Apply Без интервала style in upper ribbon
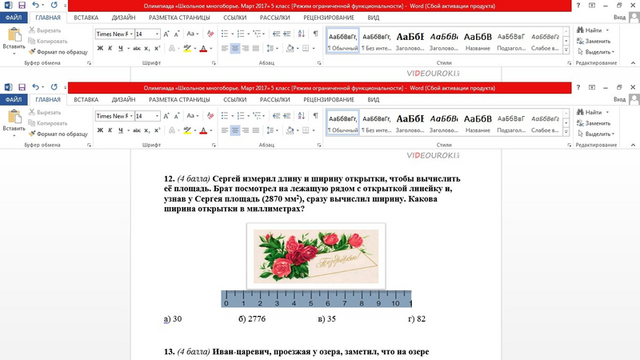Image resolution: width=640 pixels, height=360 pixels. pos(376,40)
